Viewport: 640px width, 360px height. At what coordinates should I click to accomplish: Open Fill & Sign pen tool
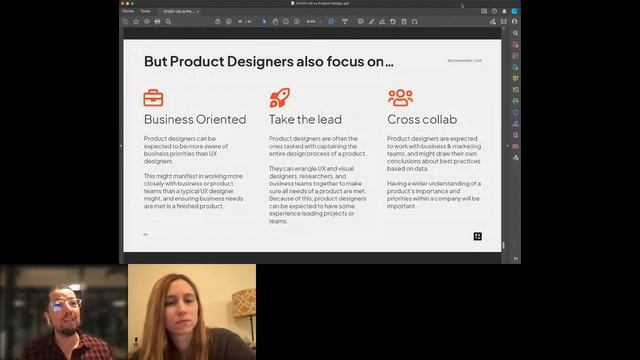tap(516, 123)
